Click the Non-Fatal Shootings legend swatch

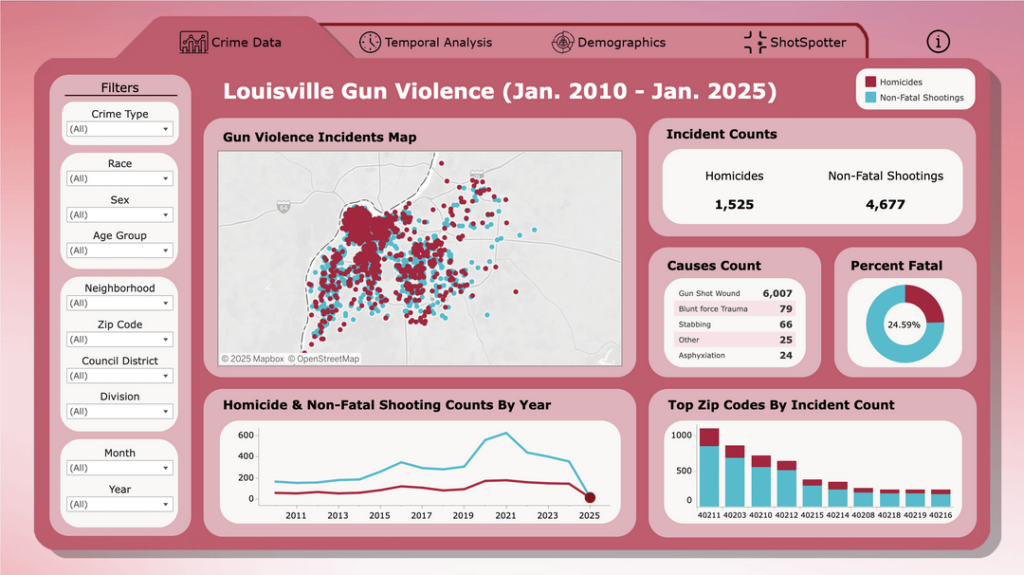point(870,97)
